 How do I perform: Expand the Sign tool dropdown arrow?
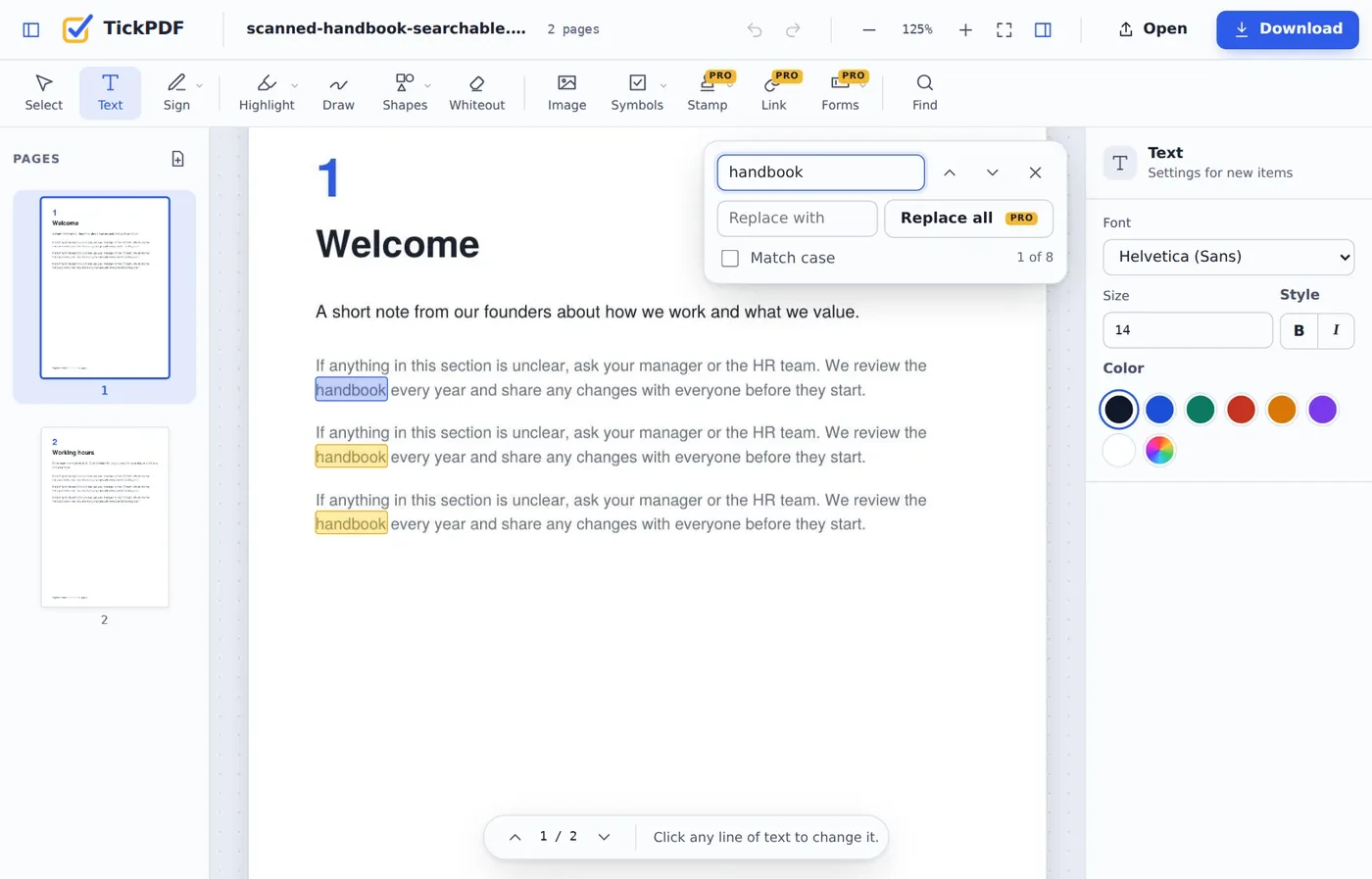[x=199, y=85]
